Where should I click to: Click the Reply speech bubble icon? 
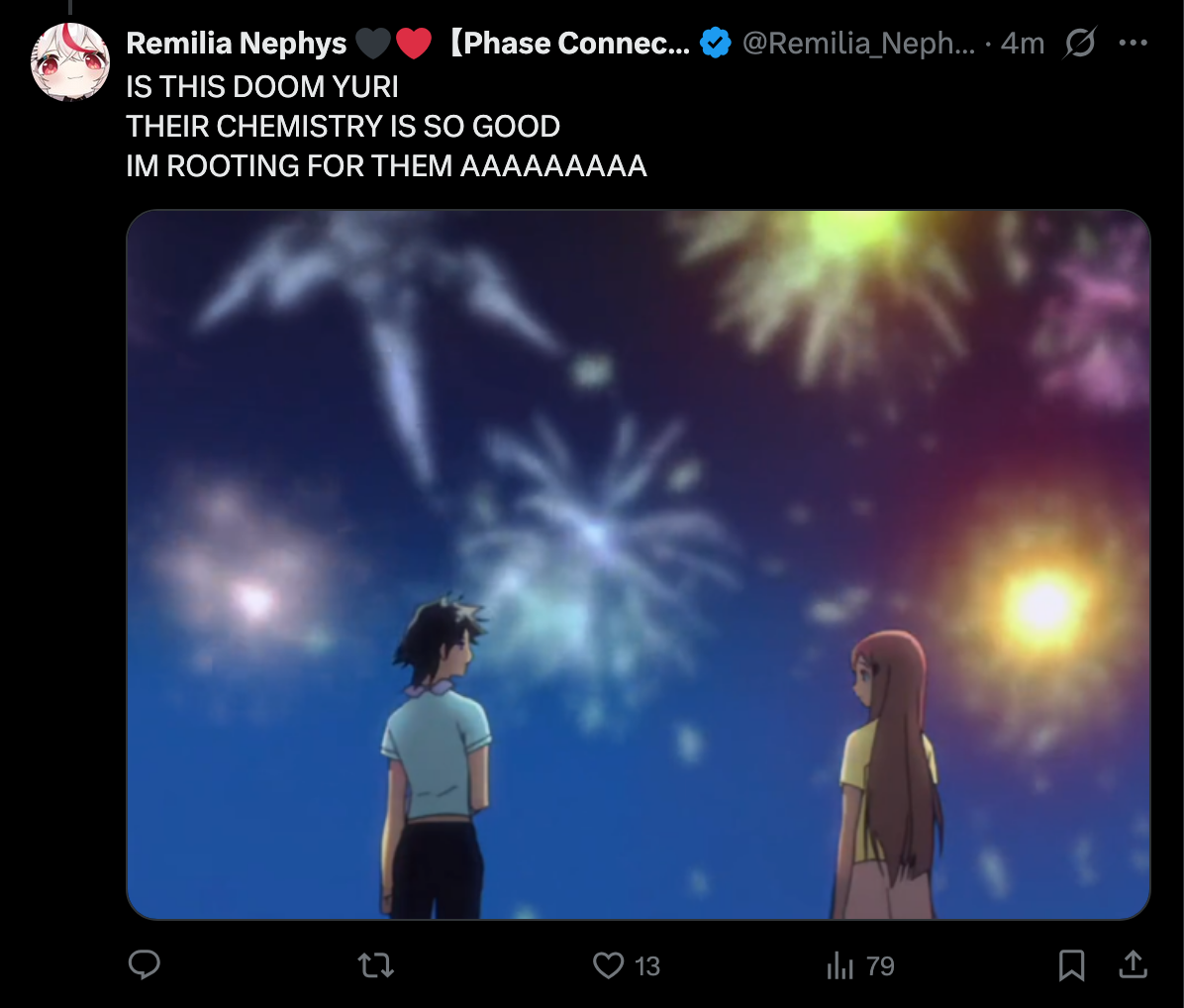145,965
